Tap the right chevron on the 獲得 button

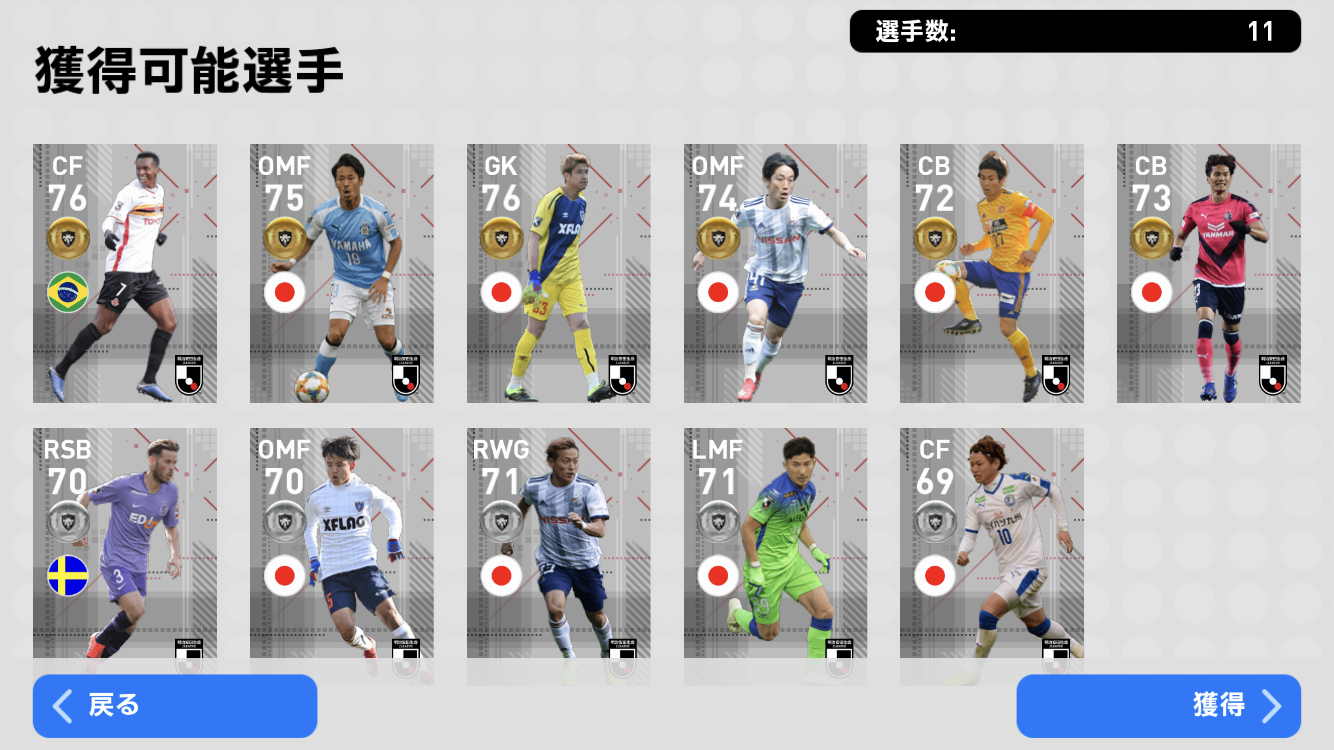1272,706
